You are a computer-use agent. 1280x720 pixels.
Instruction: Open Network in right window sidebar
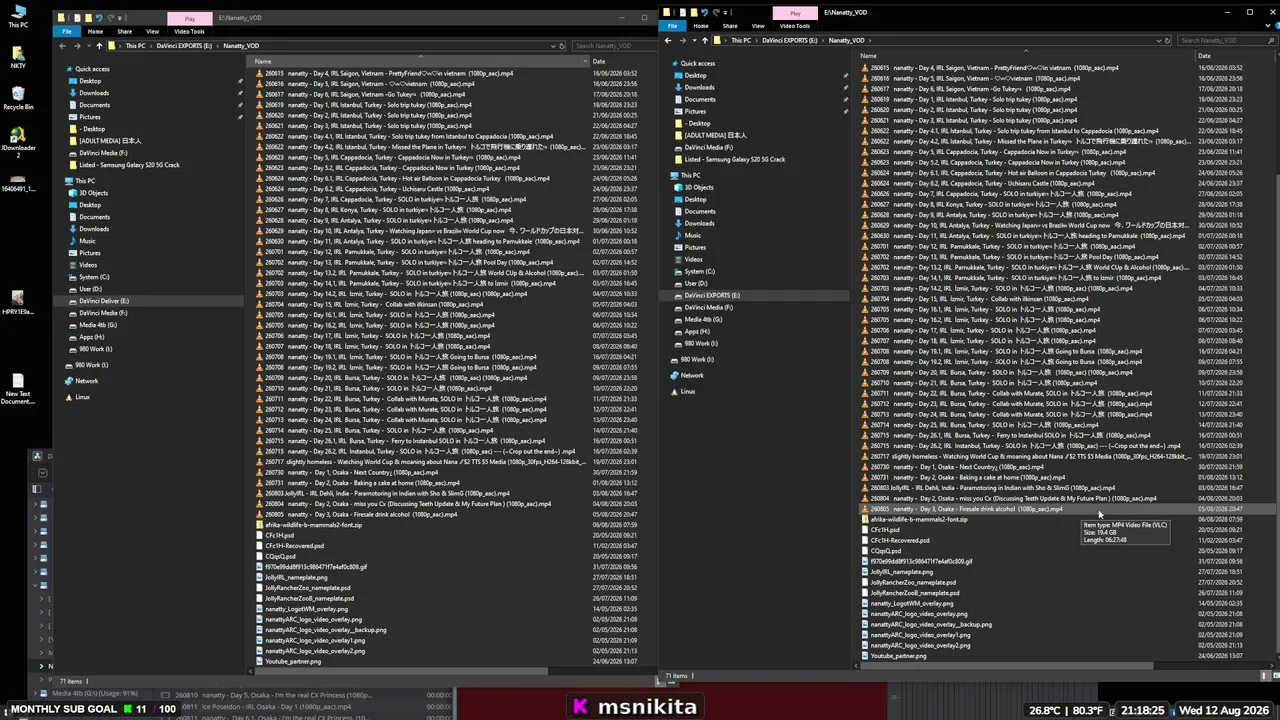tap(692, 375)
